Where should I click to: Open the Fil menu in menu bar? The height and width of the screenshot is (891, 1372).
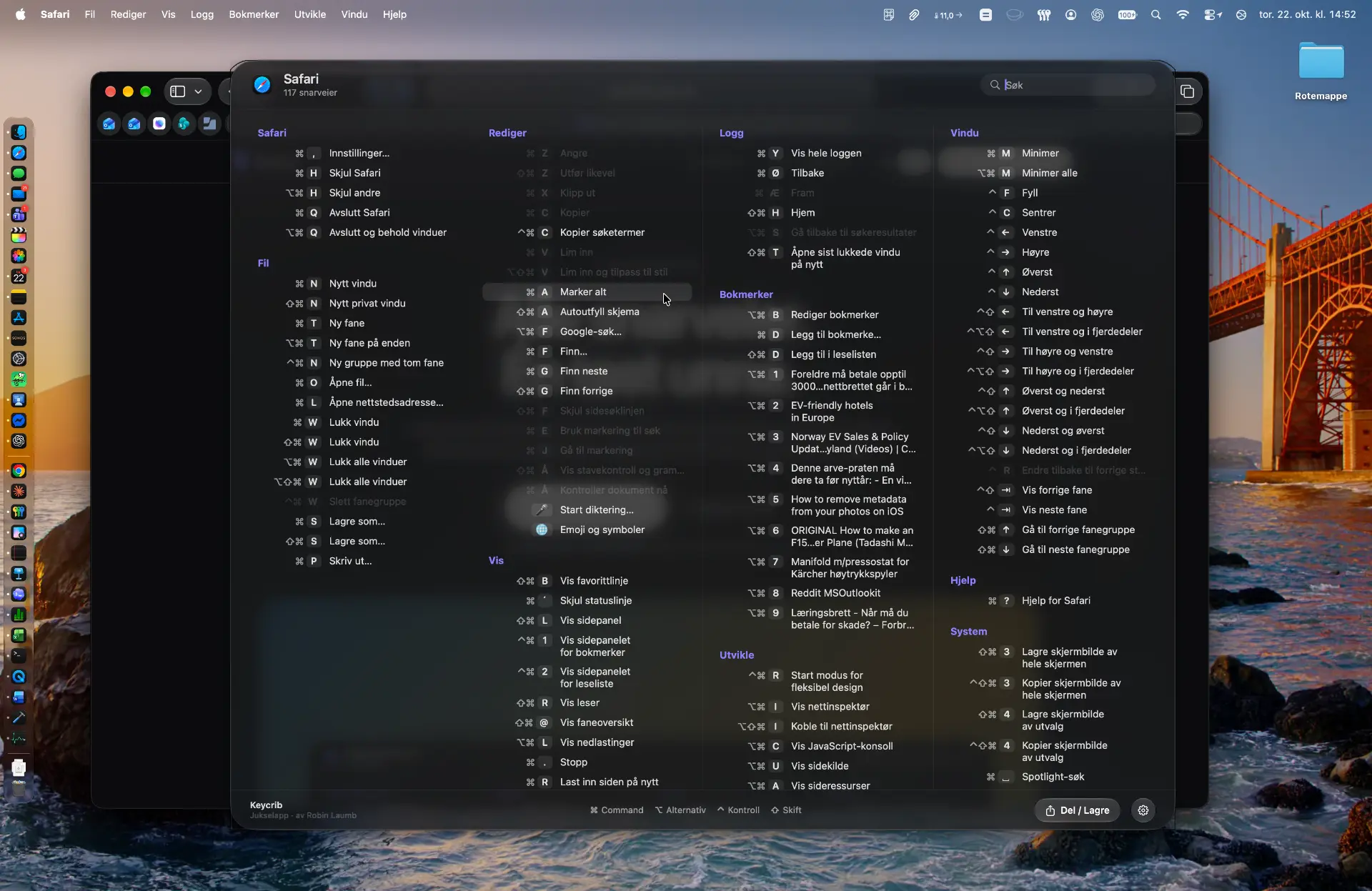(90, 14)
